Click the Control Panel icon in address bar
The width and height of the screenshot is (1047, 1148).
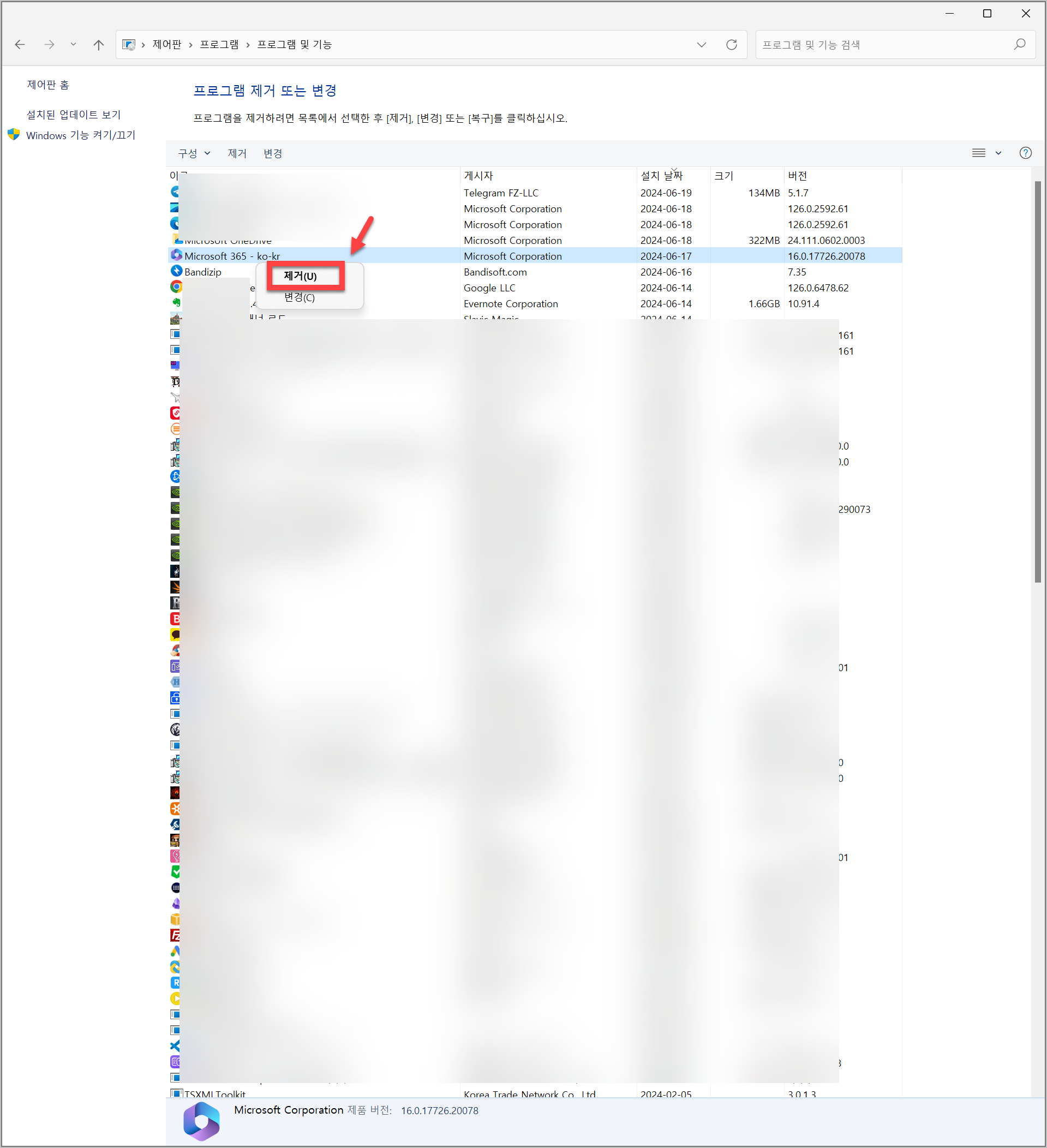129,44
